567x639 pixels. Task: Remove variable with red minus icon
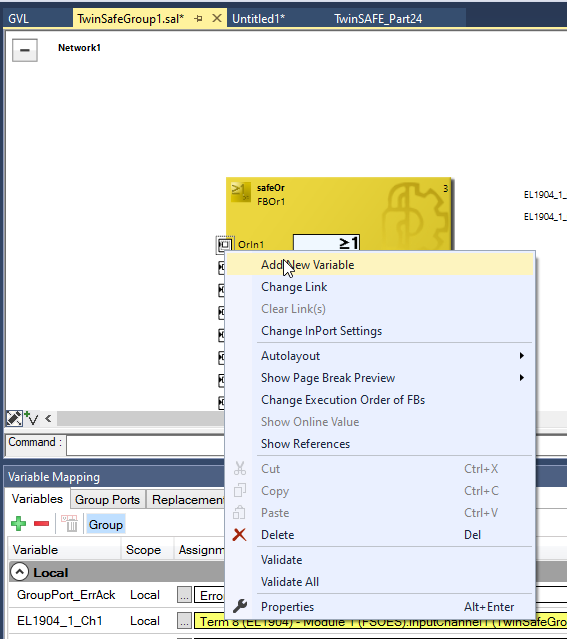[41, 524]
